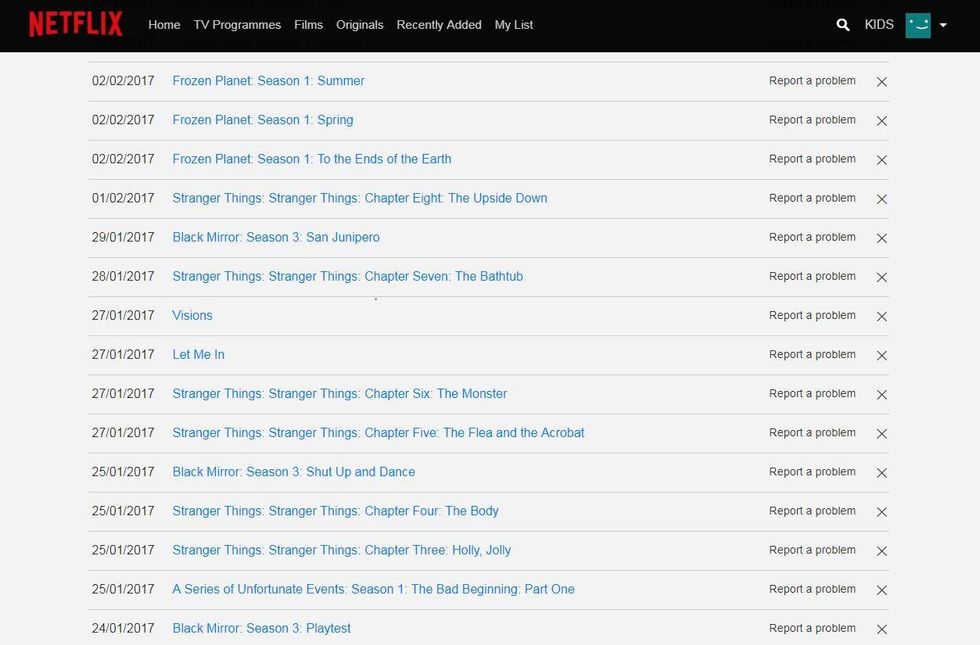The width and height of the screenshot is (980, 645).
Task: Click the 29/01/2017 date of San Junipero
Action: (123, 237)
